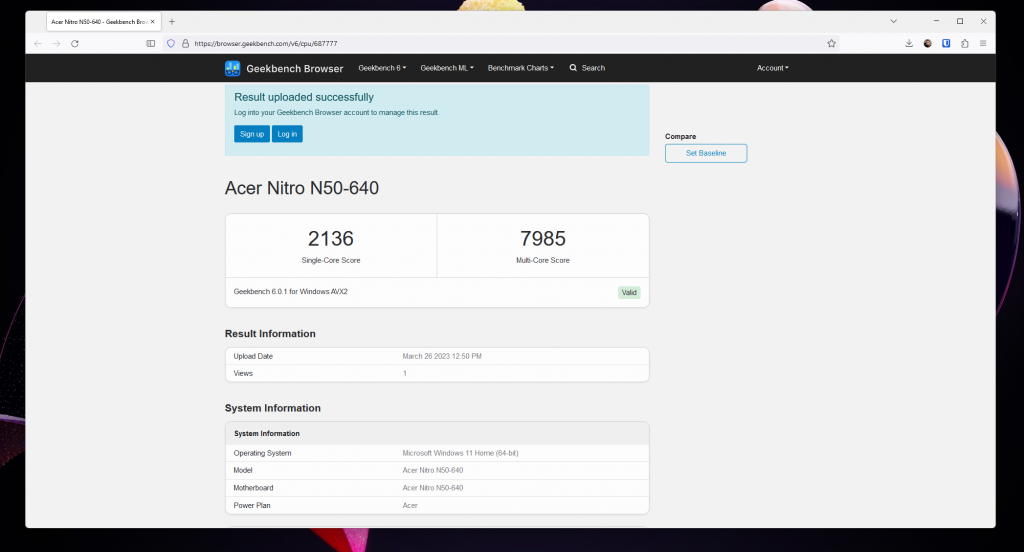The image size is (1024, 552).
Task: Reload the Geekbench result page
Action: (x=75, y=44)
